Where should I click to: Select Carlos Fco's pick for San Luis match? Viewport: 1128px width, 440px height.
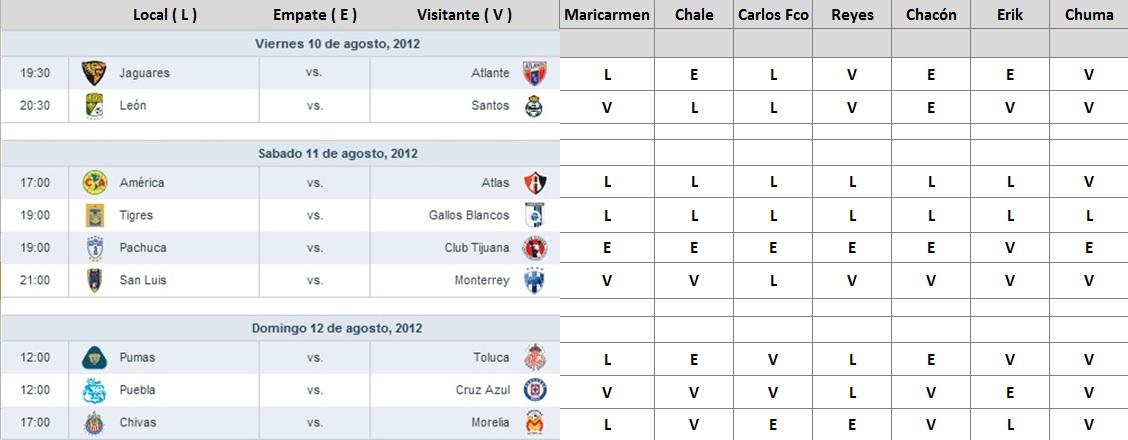click(x=773, y=280)
